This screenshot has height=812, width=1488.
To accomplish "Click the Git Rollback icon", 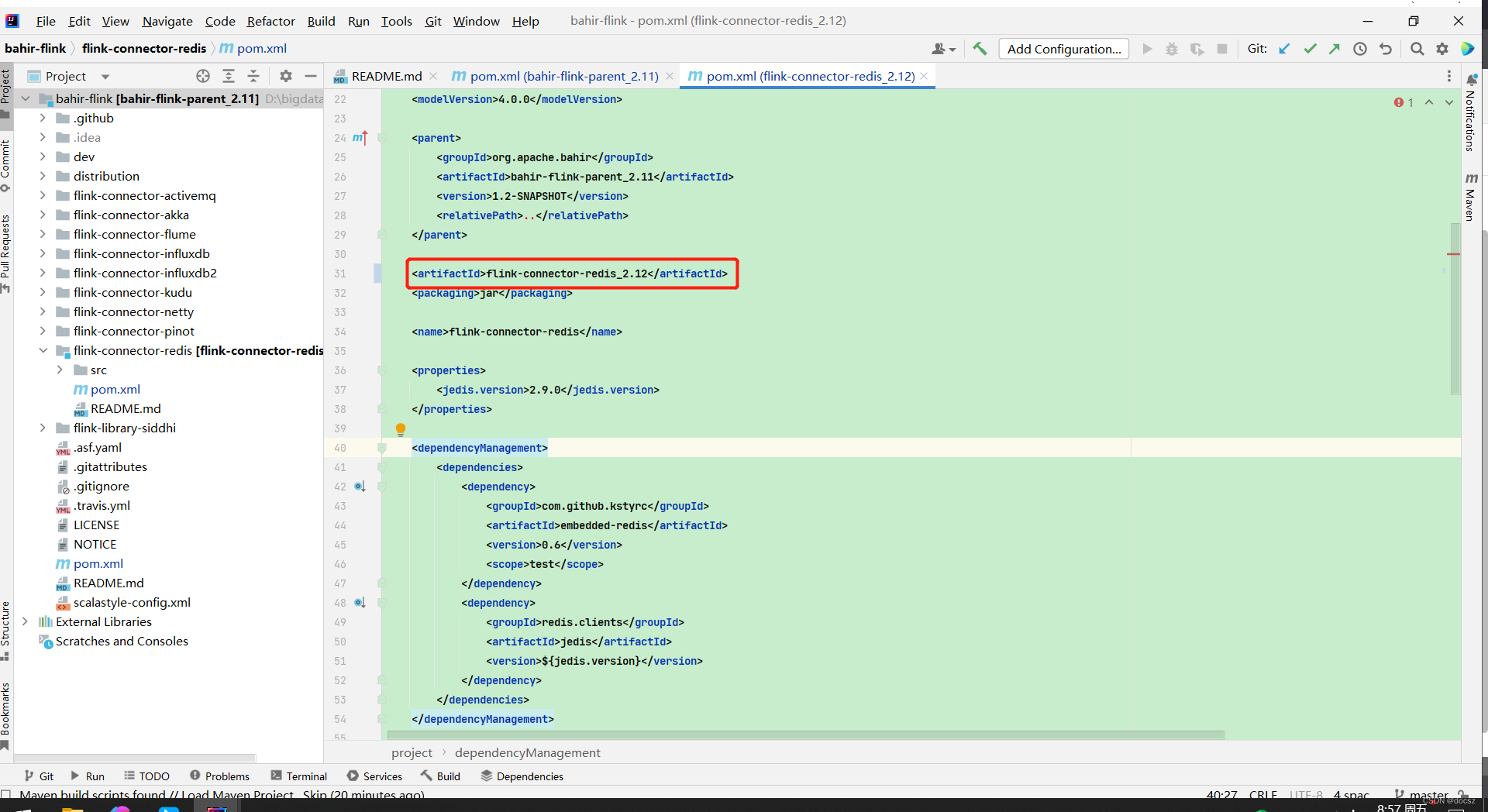I will point(1386,49).
